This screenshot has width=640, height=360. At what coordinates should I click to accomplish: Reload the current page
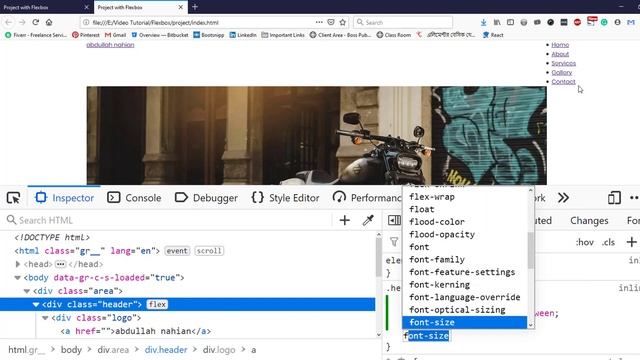pos(36,22)
